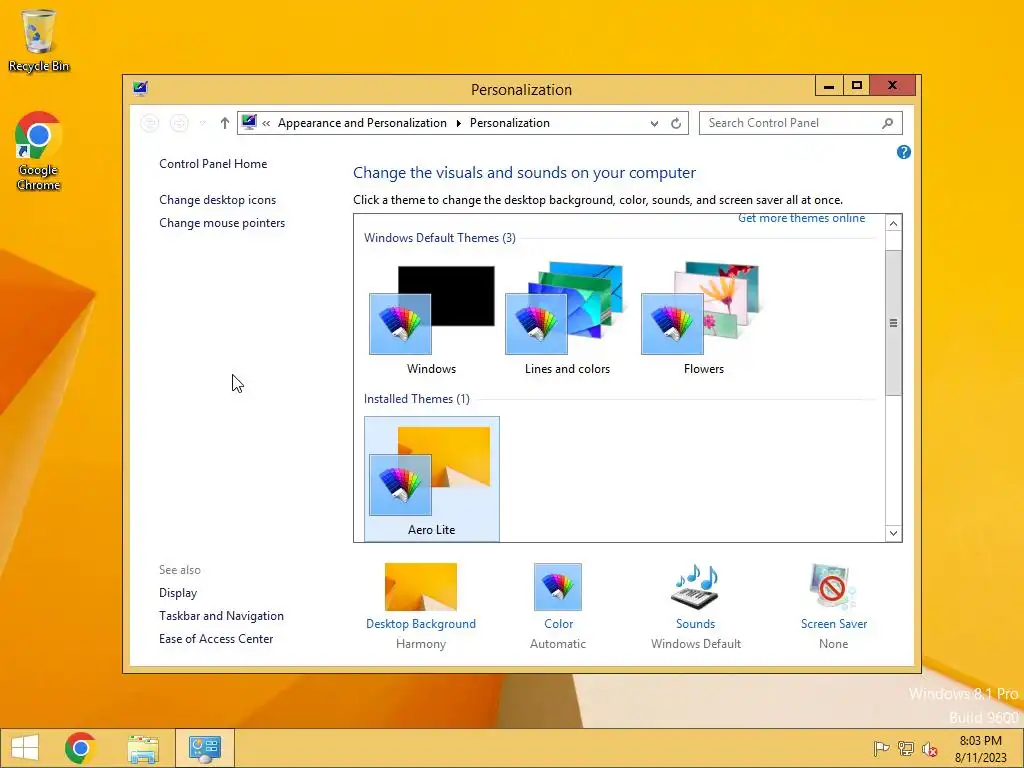The image size is (1024, 768).
Task: Click the Forward navigation arrow
Action: coord(179,123)
